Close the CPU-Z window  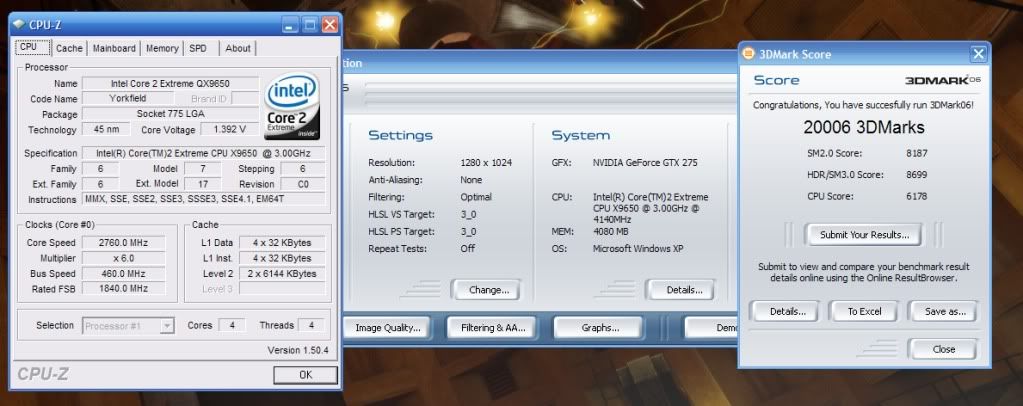[330, 25]
